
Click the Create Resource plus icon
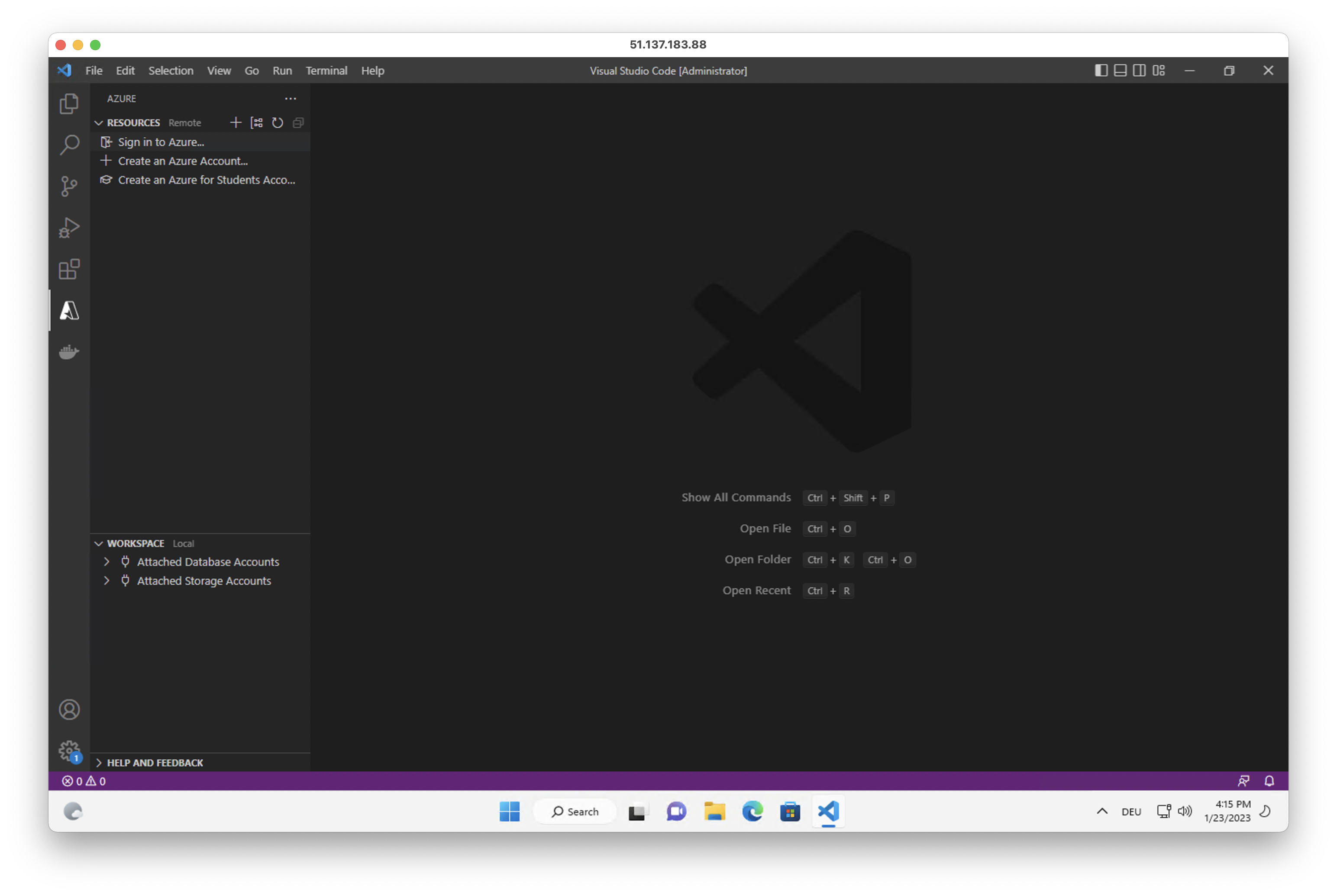236,123
